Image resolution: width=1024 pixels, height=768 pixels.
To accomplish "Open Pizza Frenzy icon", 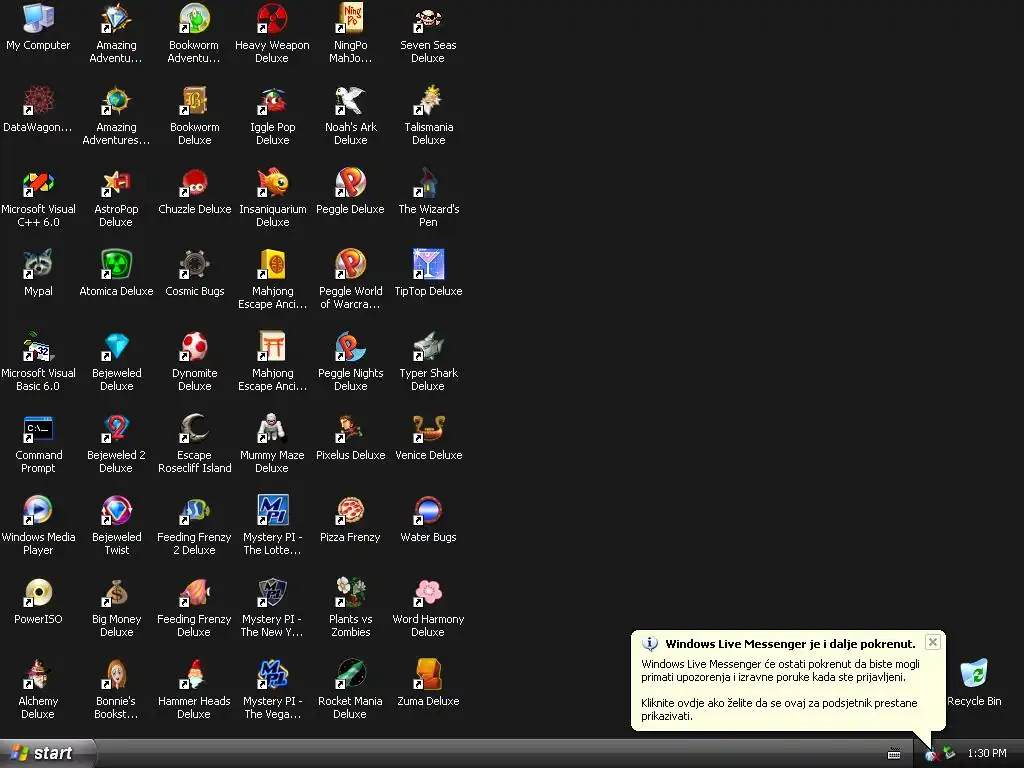I will pyautogui.click(x=350, y=510).
